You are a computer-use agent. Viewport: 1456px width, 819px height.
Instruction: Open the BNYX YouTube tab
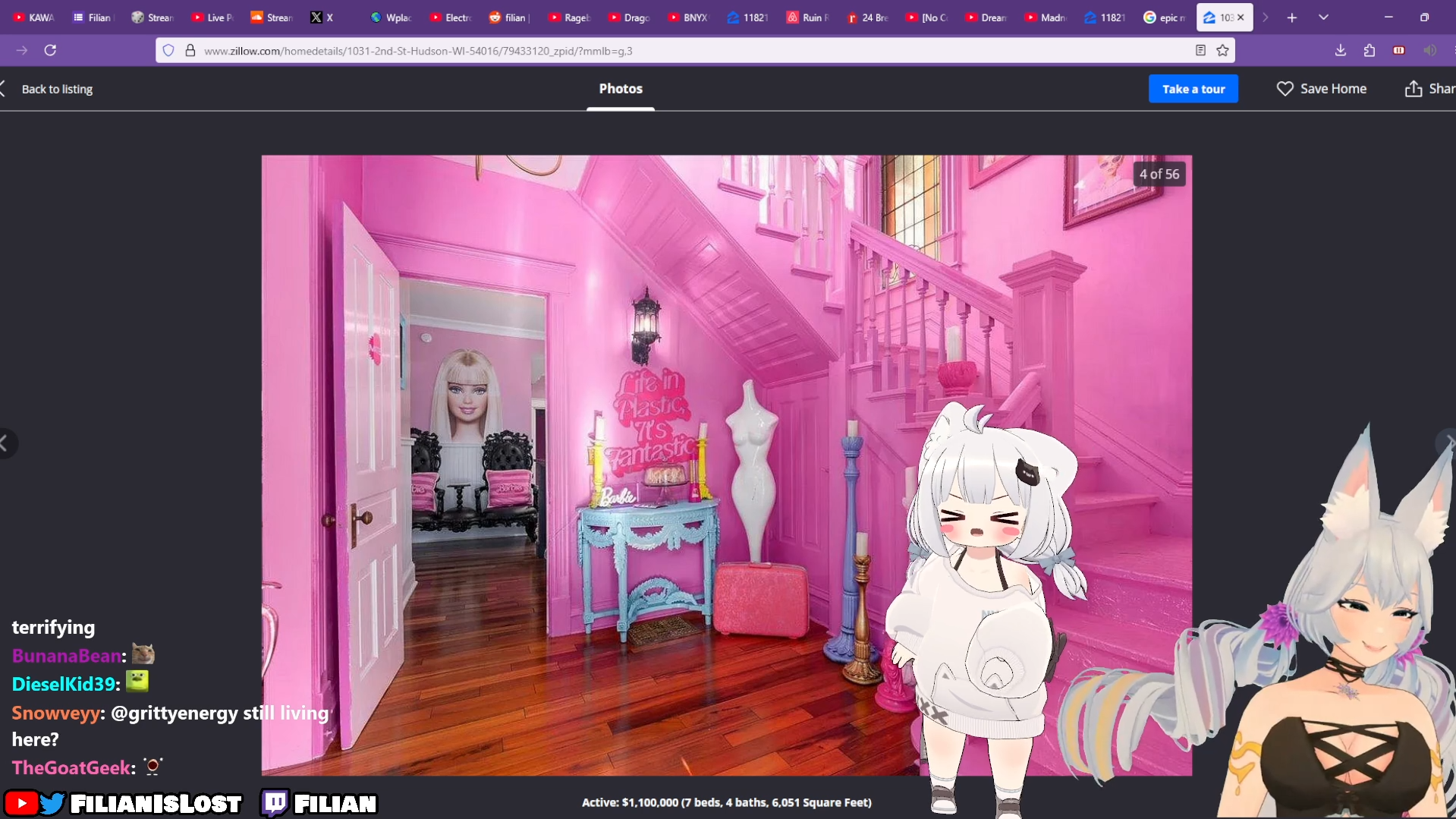(689, 17)
